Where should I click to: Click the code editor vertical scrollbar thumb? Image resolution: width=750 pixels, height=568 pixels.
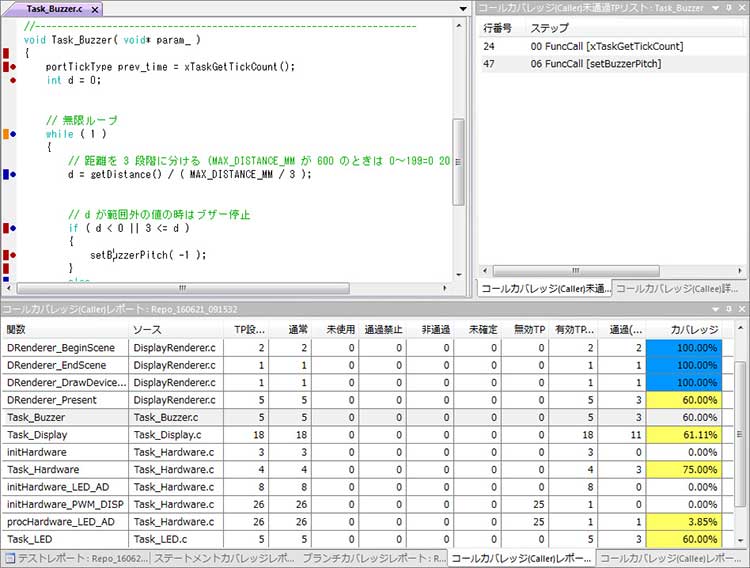pyautogui.click(x=458, y=162)
